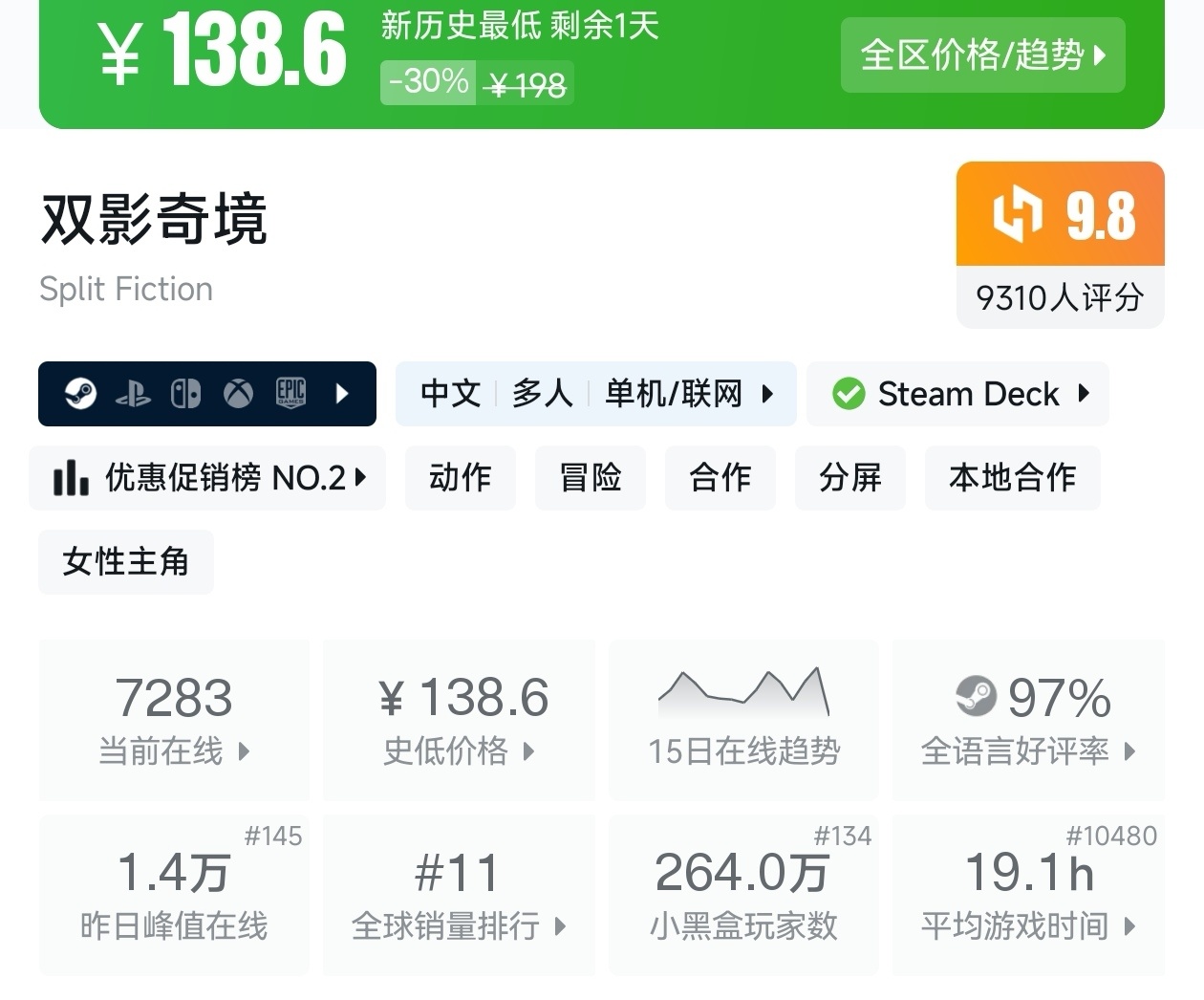The width and height of the screenshot is (1204, 1000).
Task: Select the 动作 genre tag
Action: [x=461, y=477]
